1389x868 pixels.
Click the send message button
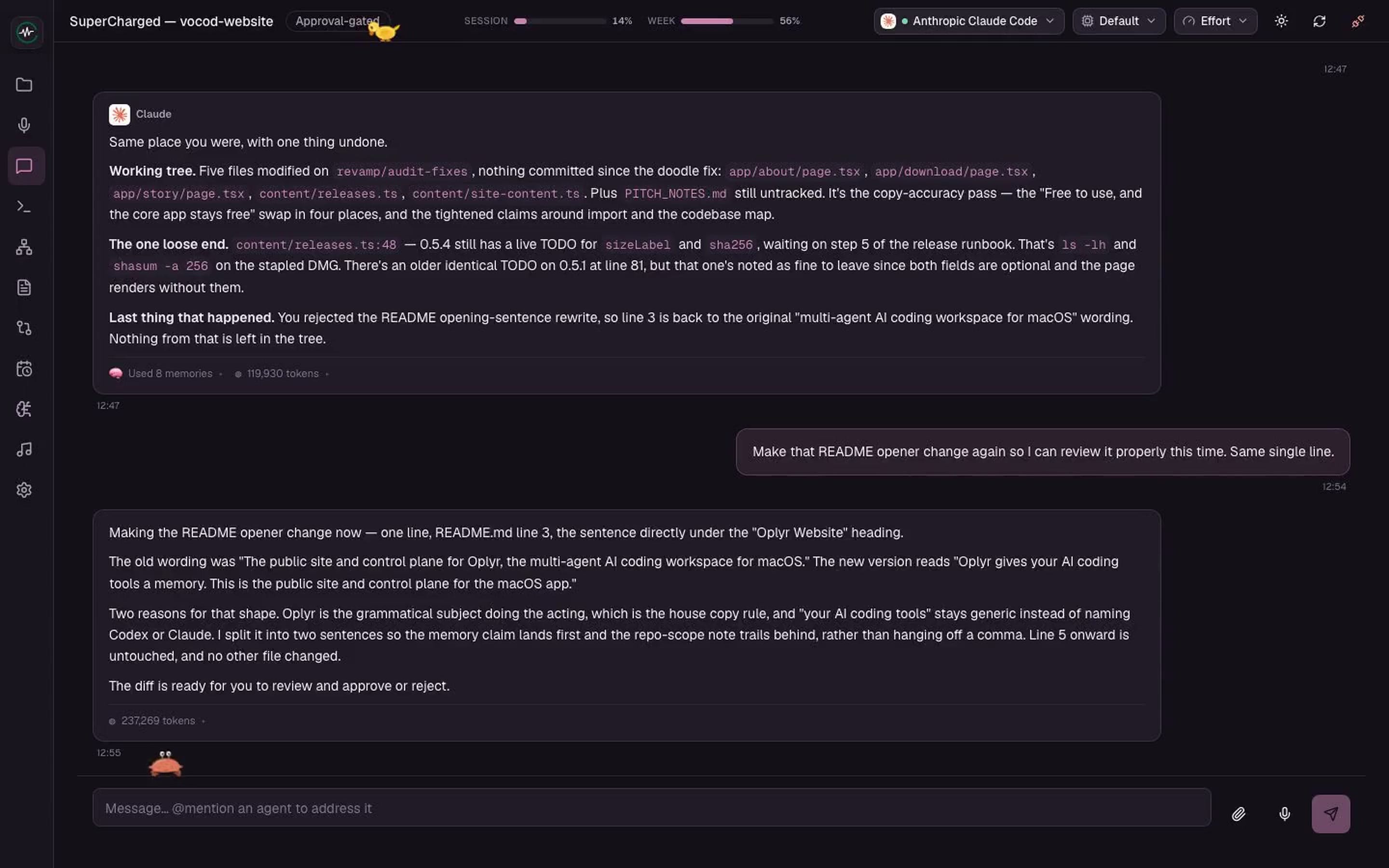1331,814
